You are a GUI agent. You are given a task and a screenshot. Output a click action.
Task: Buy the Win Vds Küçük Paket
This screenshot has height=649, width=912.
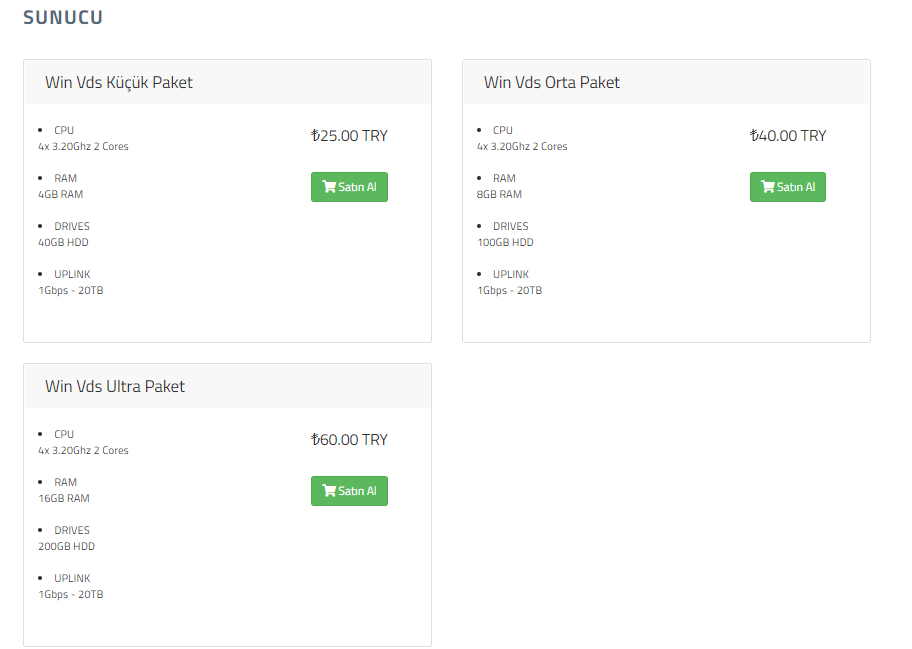click(x=349, y=187)
